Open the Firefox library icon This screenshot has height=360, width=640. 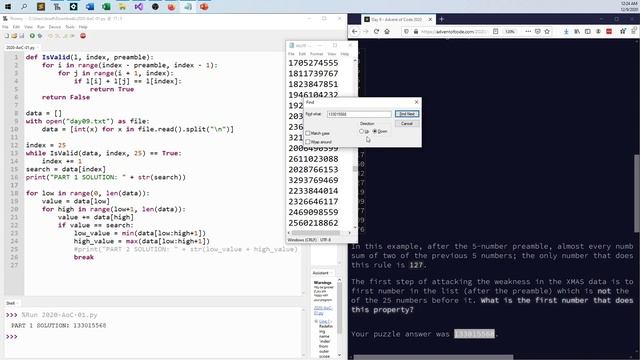pyautogui.click(x=577, y=31)
